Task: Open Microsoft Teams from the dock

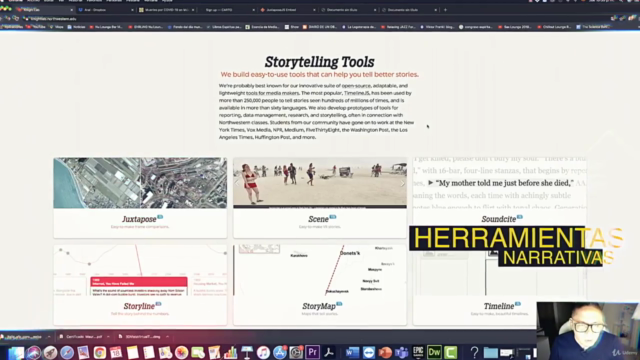Action: click(x=402, y=353)
